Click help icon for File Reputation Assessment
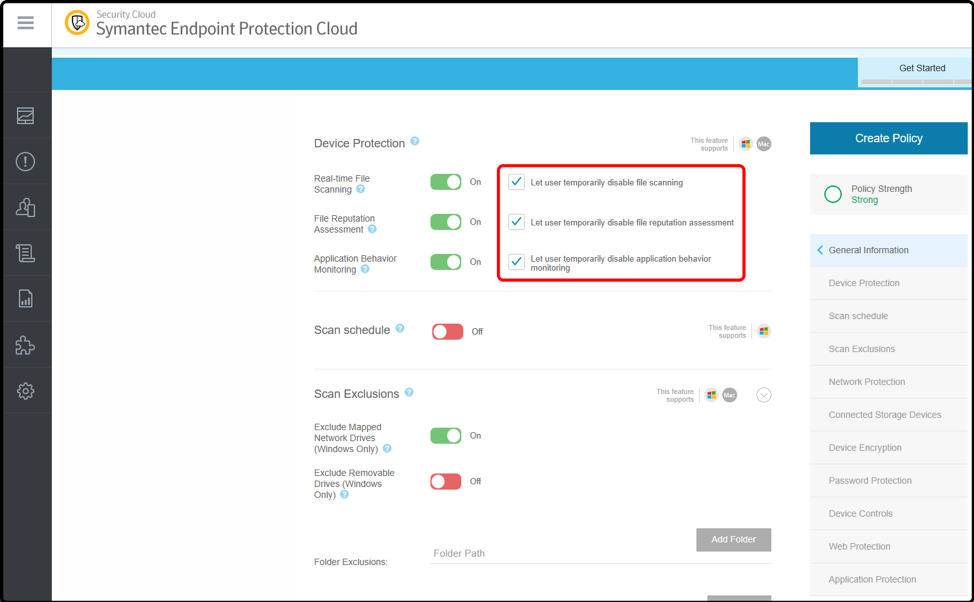Viewport: 974px width, 602px height. 372,229
